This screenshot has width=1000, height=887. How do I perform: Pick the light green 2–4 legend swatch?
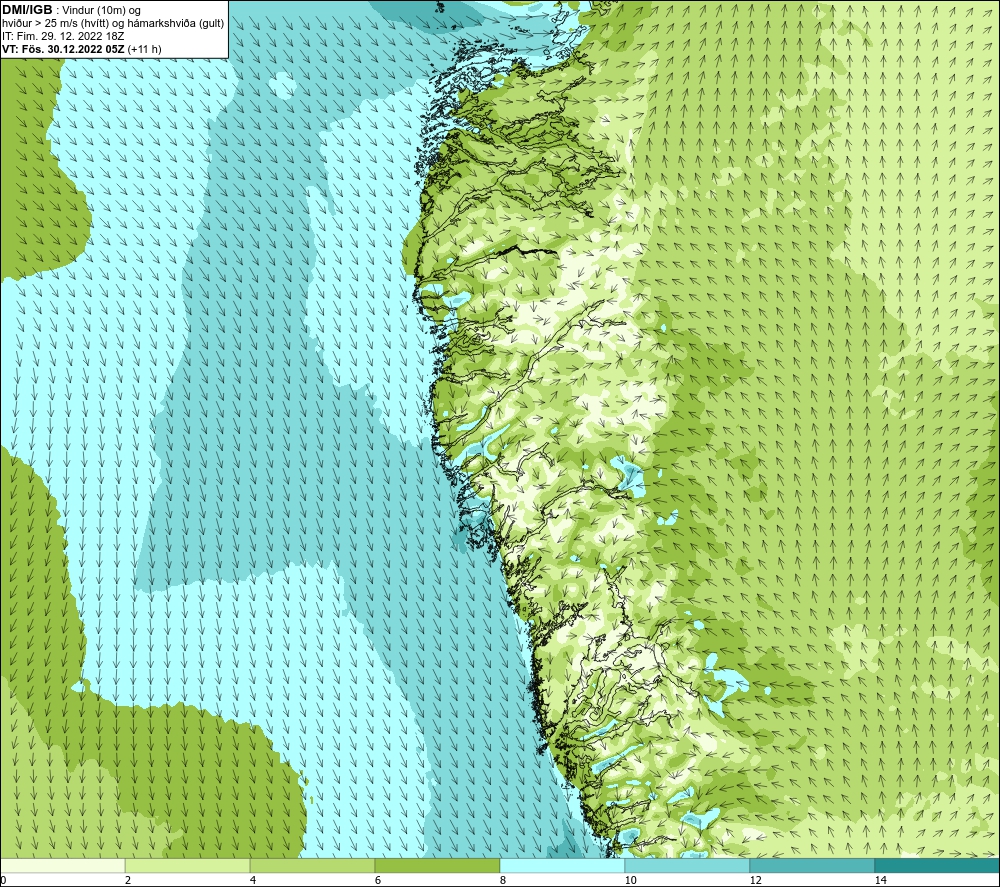pos(188,865)
